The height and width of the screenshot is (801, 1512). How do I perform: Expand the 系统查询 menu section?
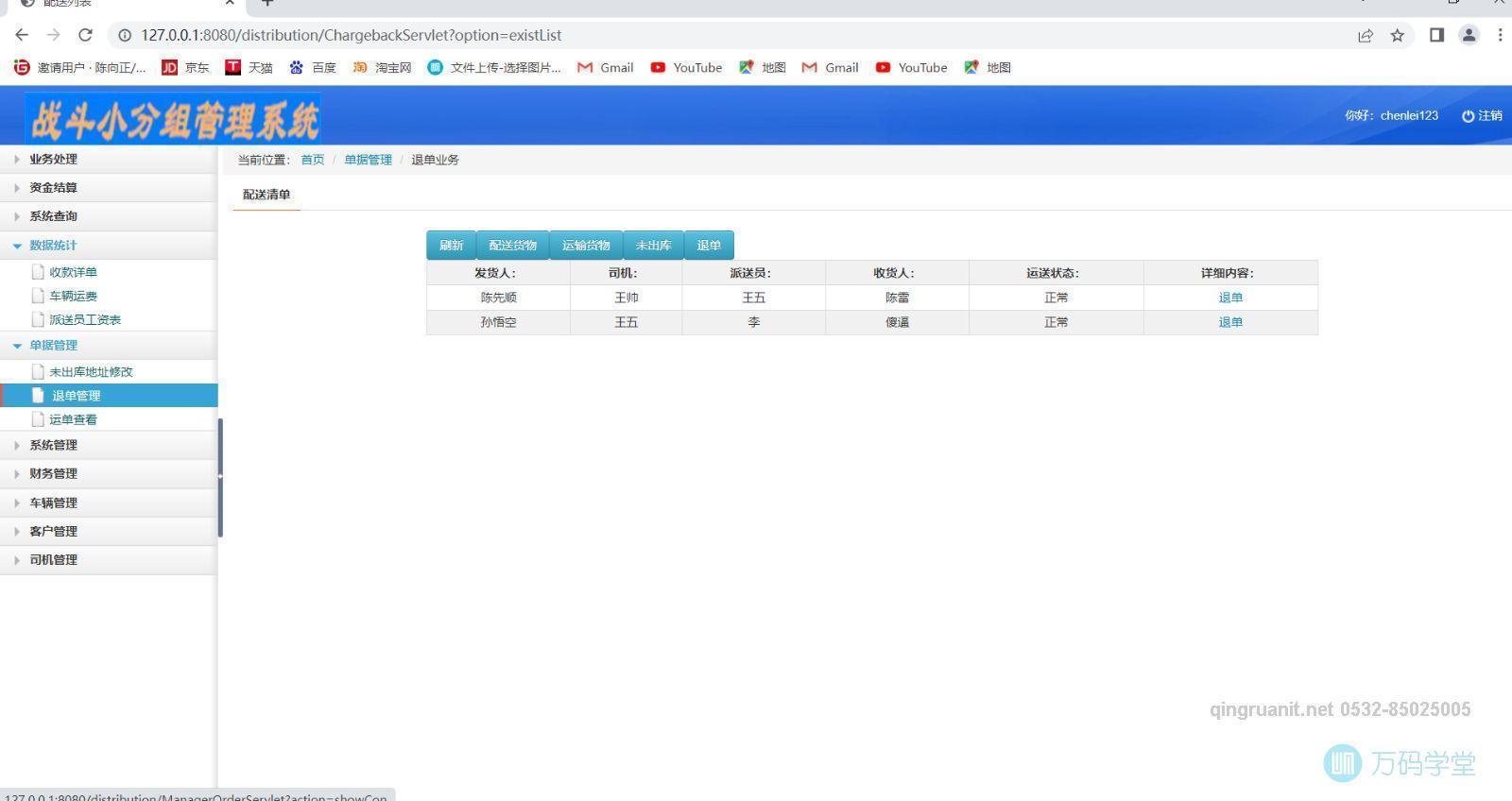coord(109,215)
